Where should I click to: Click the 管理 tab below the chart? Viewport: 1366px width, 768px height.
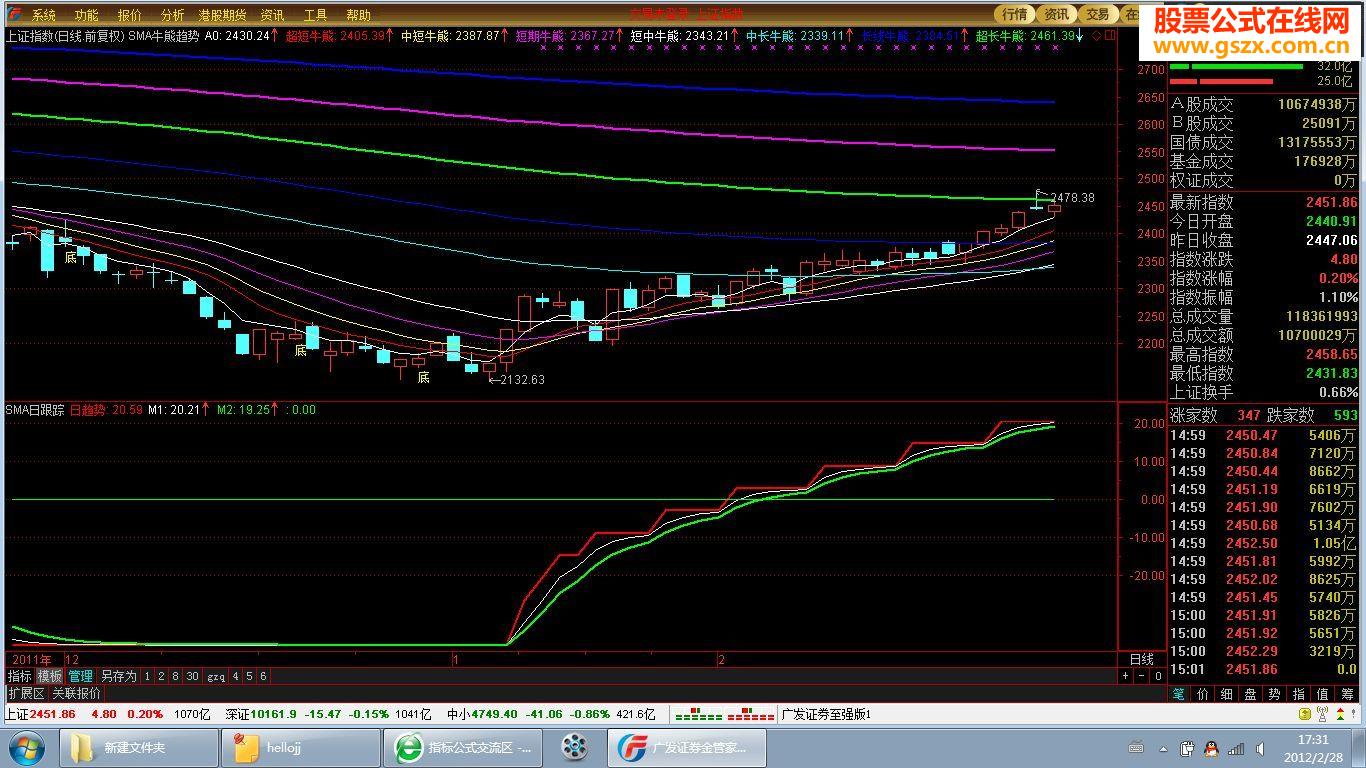[80, 677]
